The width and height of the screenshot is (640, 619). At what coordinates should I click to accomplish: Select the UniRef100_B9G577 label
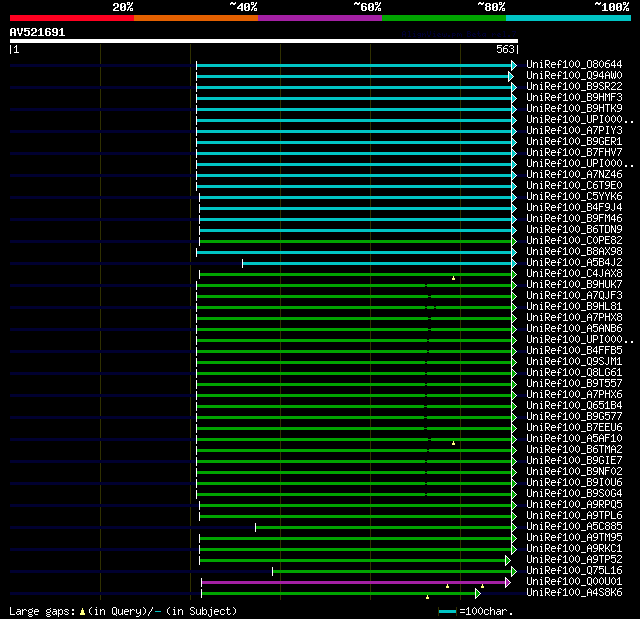[x=574, y=417]
